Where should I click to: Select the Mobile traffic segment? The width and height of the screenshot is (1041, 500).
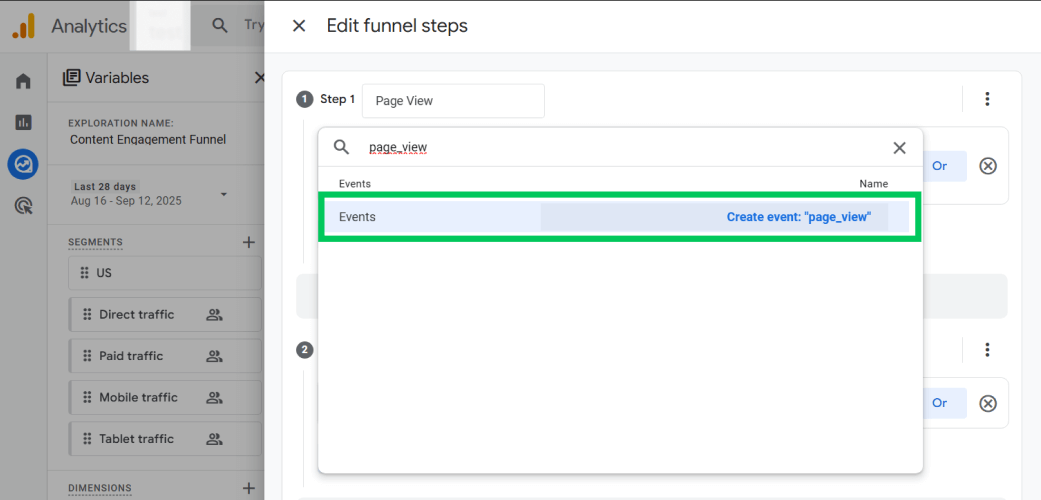[165, 397]
